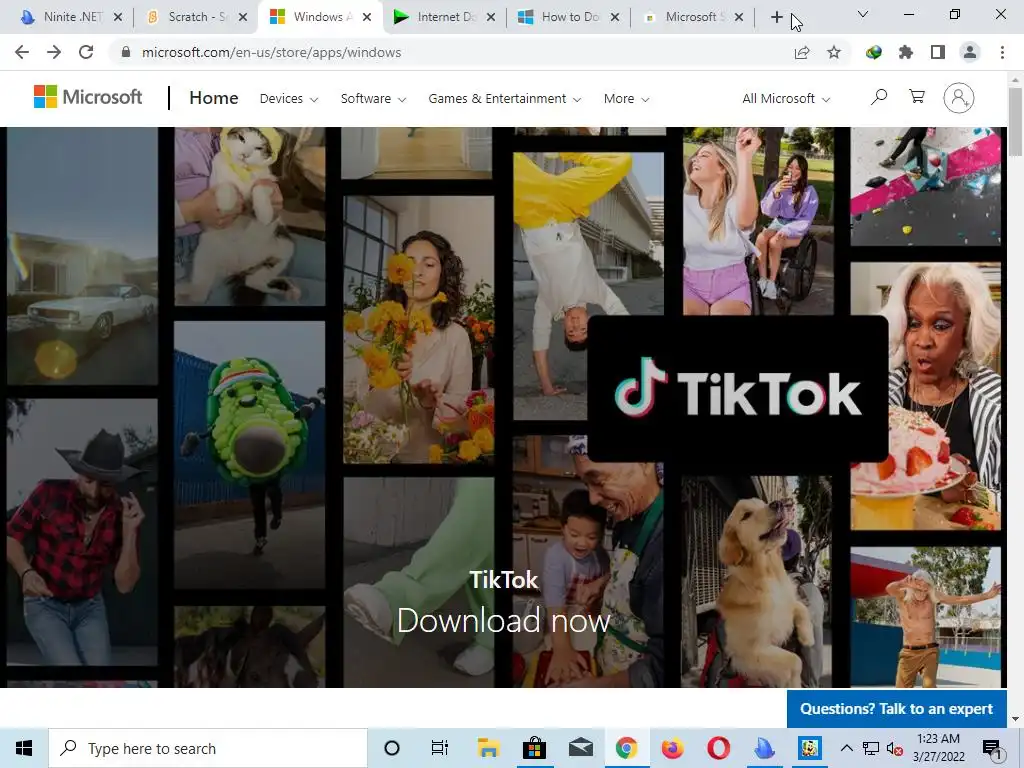Click the page vertical scrollbar thumb
1024x768 pixels.
(1015, 121)
